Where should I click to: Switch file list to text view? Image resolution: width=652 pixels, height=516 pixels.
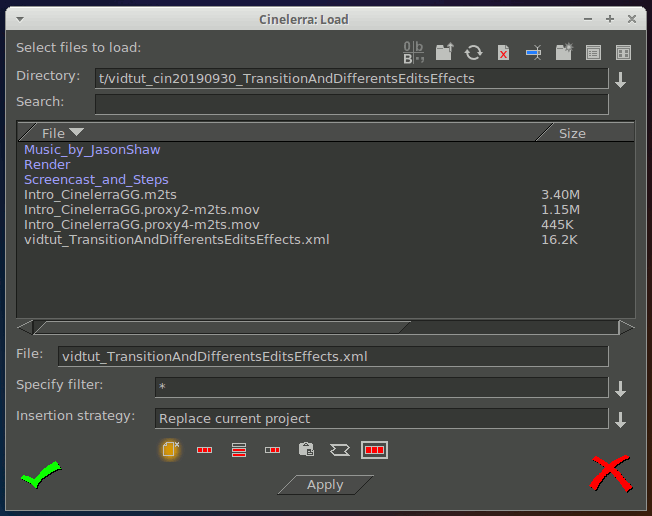coord(593,52)
